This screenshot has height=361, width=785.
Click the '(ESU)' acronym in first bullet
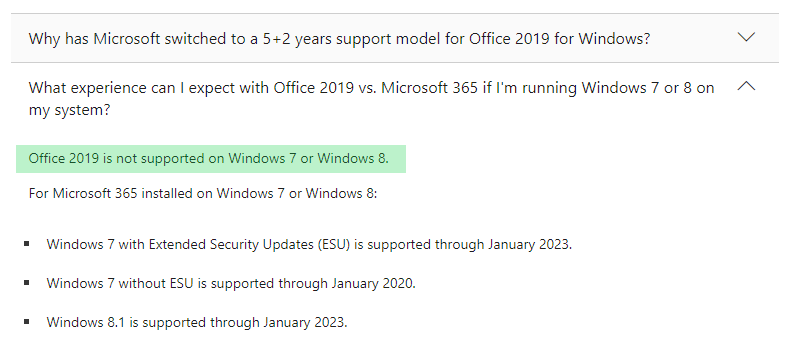click(332, 244)
